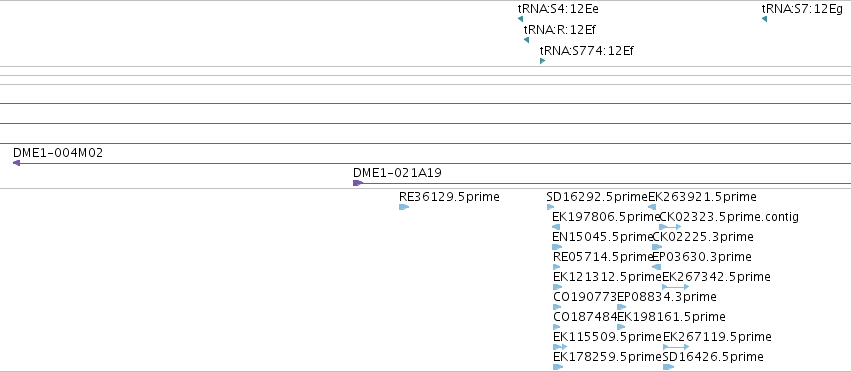Click the blue glyph under SD16426.5prime

[669, 367]
